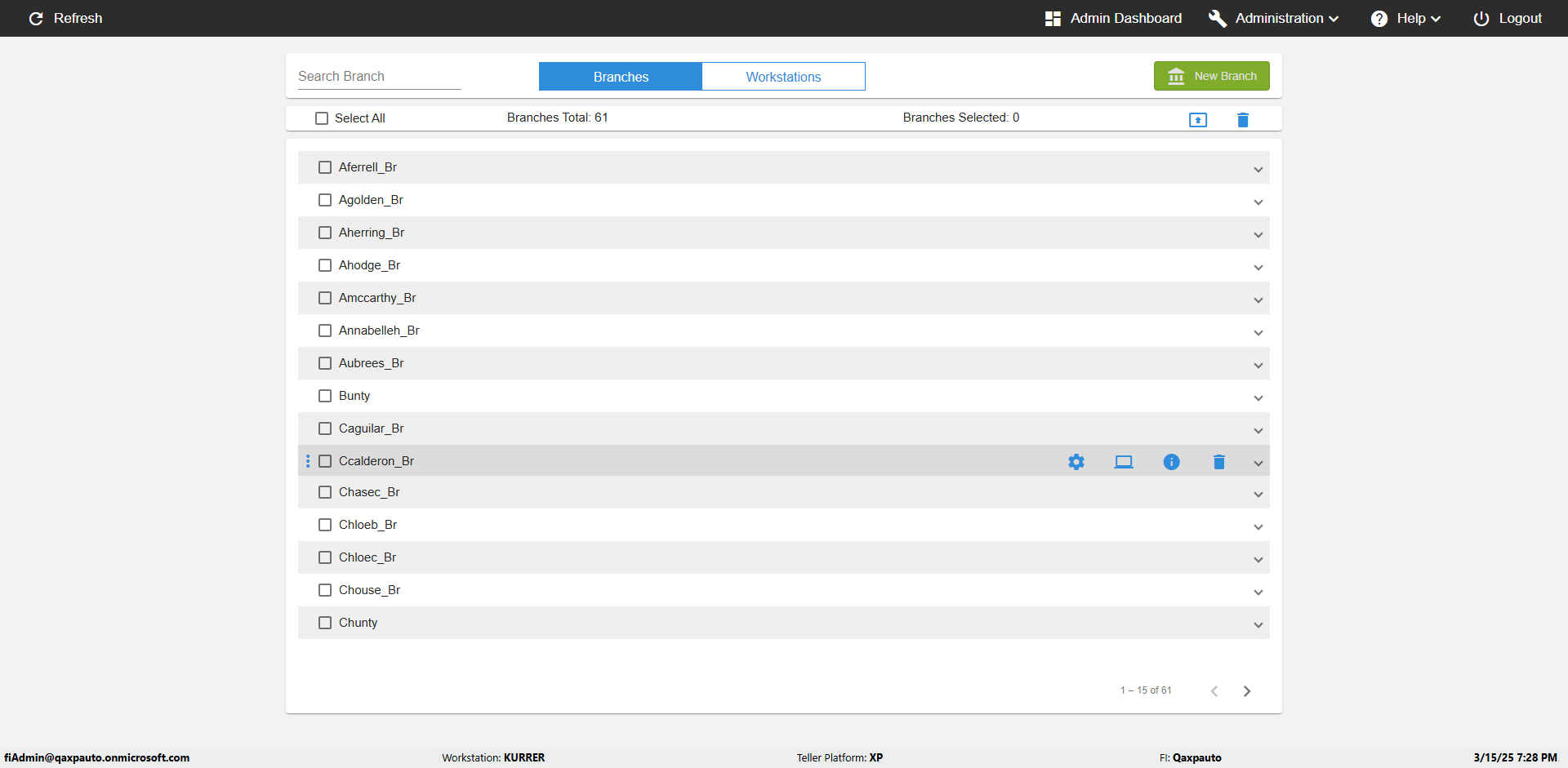Click the Chasec_Br branch name
Image resolution: width=1568 pixels, height=768 pixels.
pos(369,492)
